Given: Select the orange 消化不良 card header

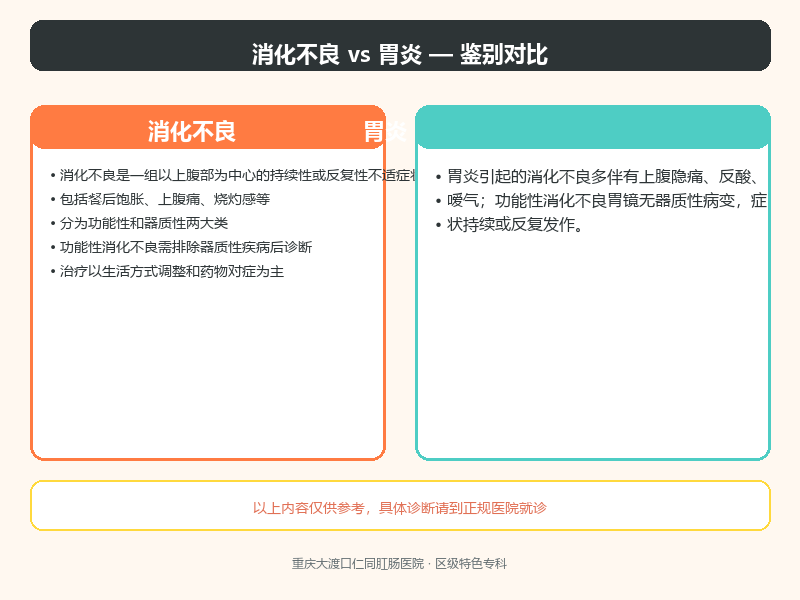Looking at the screenshot, I should coord(208,128).
